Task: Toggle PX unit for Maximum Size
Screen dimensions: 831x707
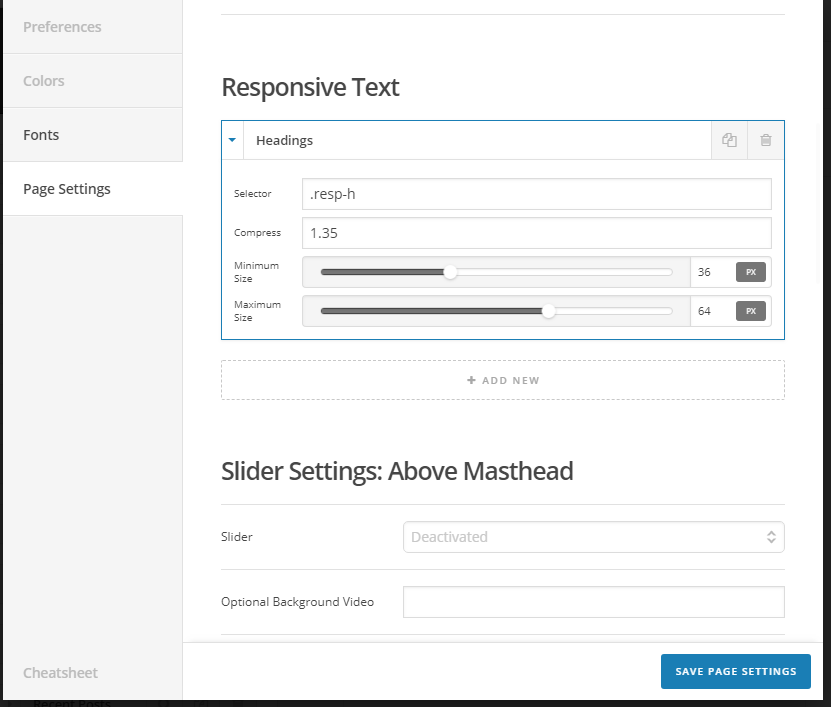Action: pyautogui.click(x=750, y=311)
